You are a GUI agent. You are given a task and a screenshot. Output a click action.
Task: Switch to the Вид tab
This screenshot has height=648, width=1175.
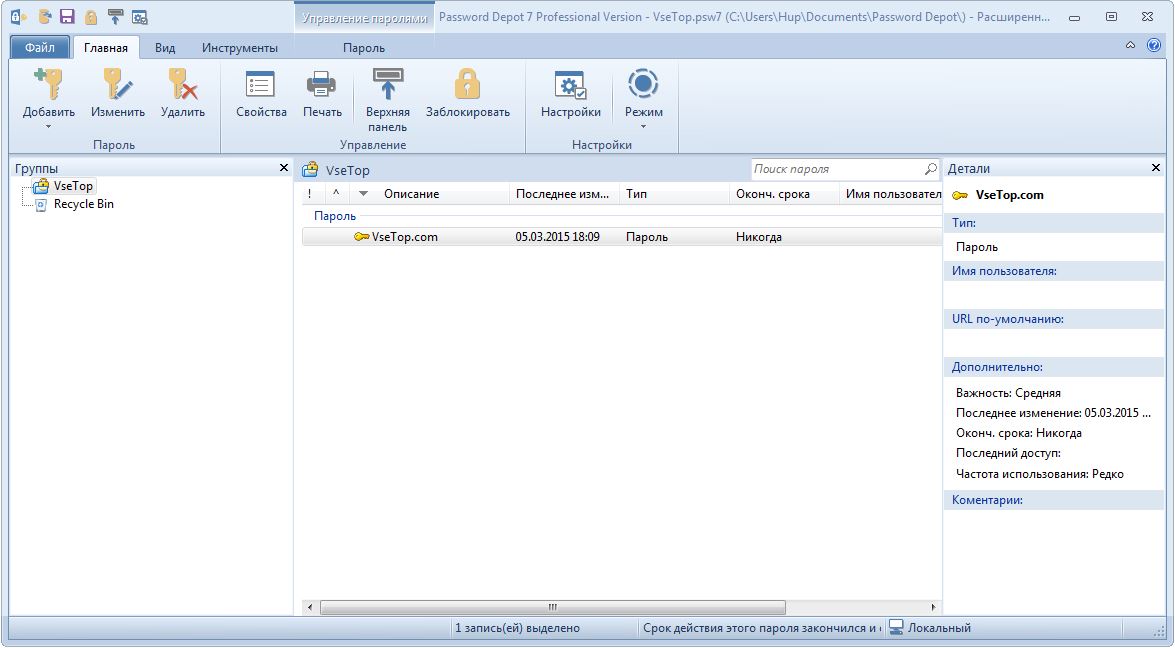click(x=165, y=48)
